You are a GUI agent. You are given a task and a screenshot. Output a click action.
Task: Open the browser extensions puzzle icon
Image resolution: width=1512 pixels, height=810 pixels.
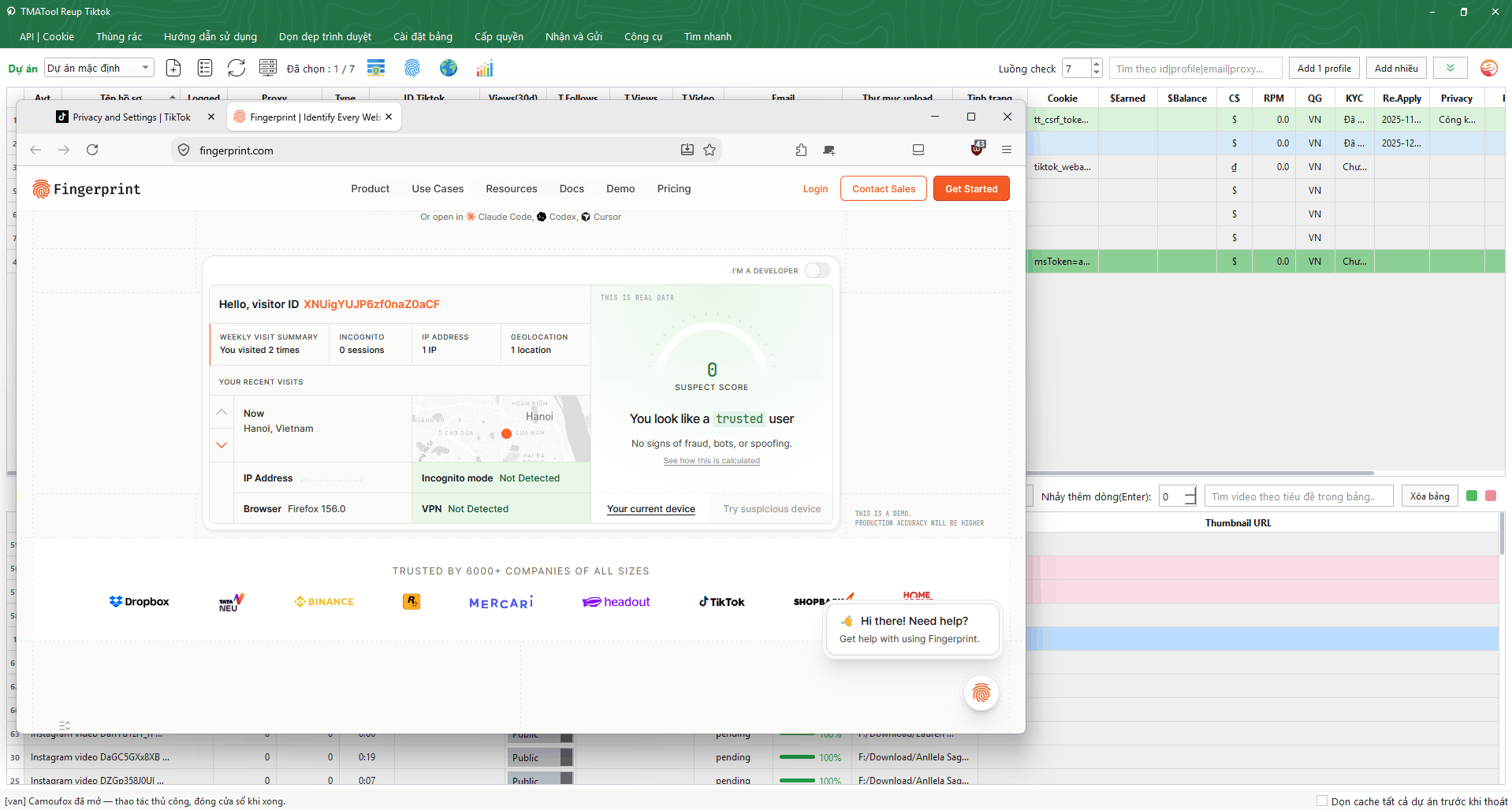click(801, 150)
